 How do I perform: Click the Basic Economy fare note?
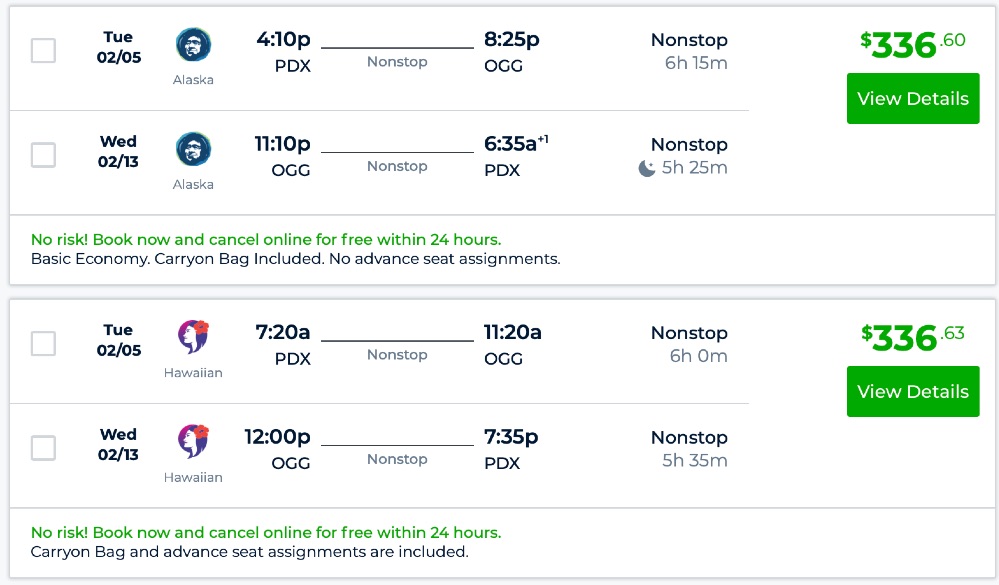[295, 259]
